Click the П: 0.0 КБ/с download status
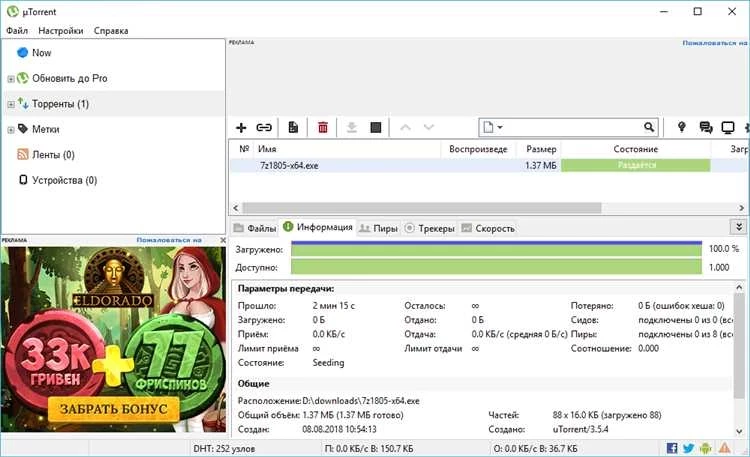The width and height of the screenshot is (750, 457). point(369,449)
